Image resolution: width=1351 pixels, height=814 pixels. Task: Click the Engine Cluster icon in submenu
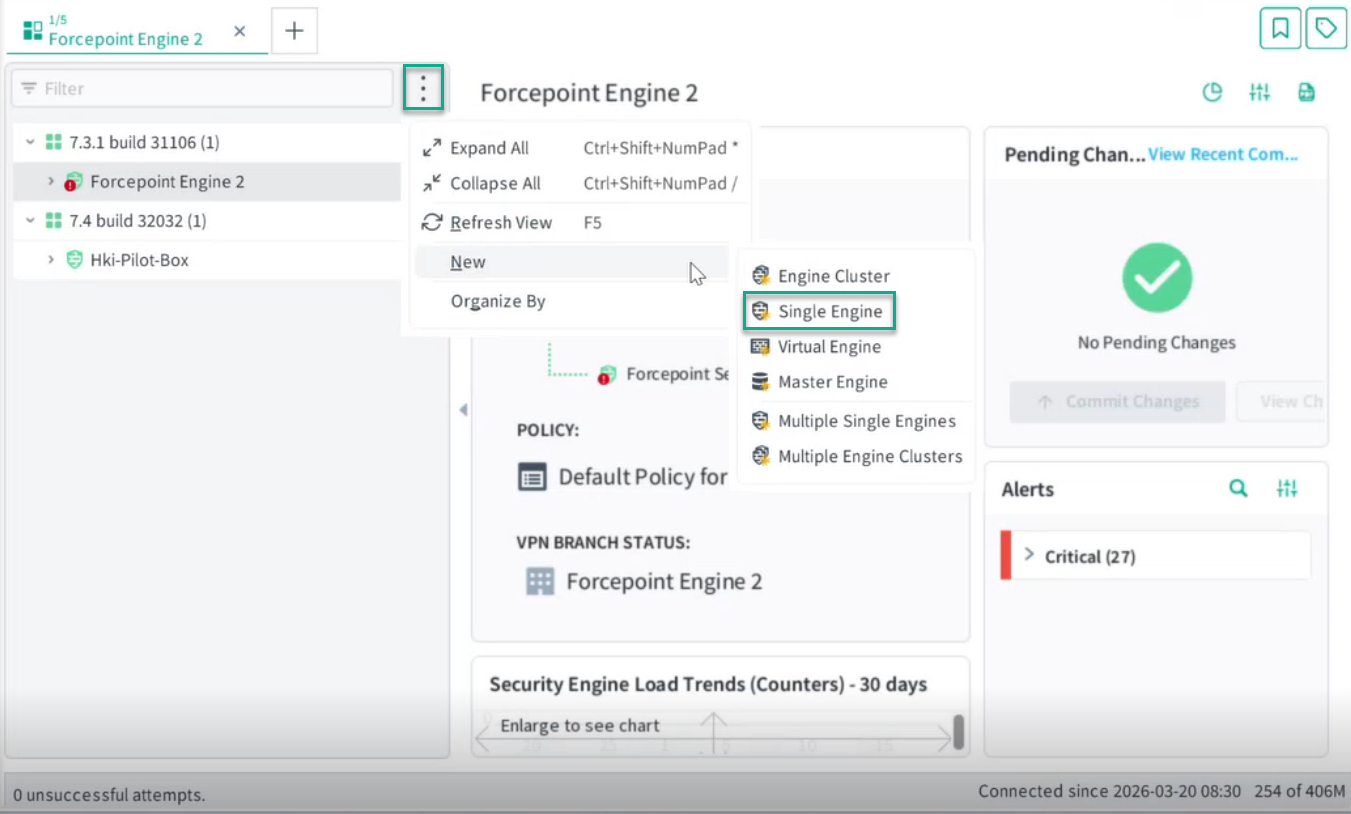point(761,276)
